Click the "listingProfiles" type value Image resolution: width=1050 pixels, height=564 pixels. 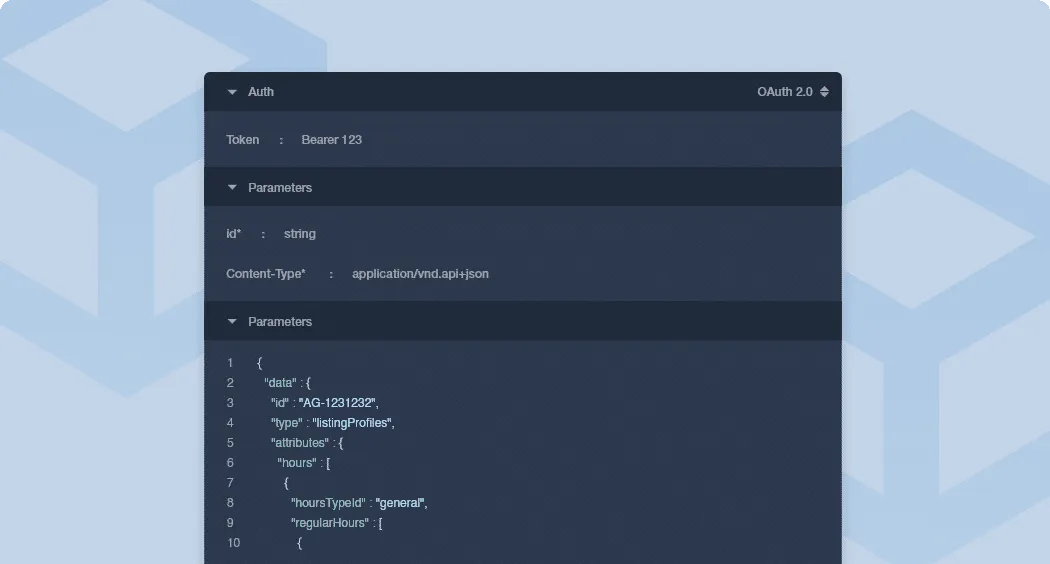coord(352,423)
